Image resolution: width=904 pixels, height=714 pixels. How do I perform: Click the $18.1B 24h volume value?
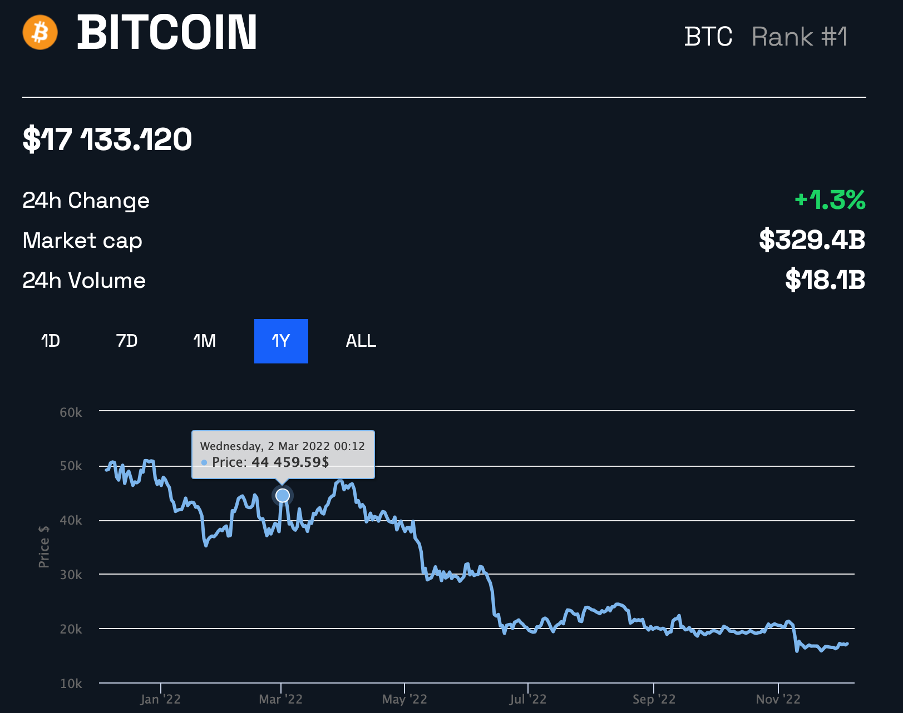pyautogui.click(x=826, y=280)
